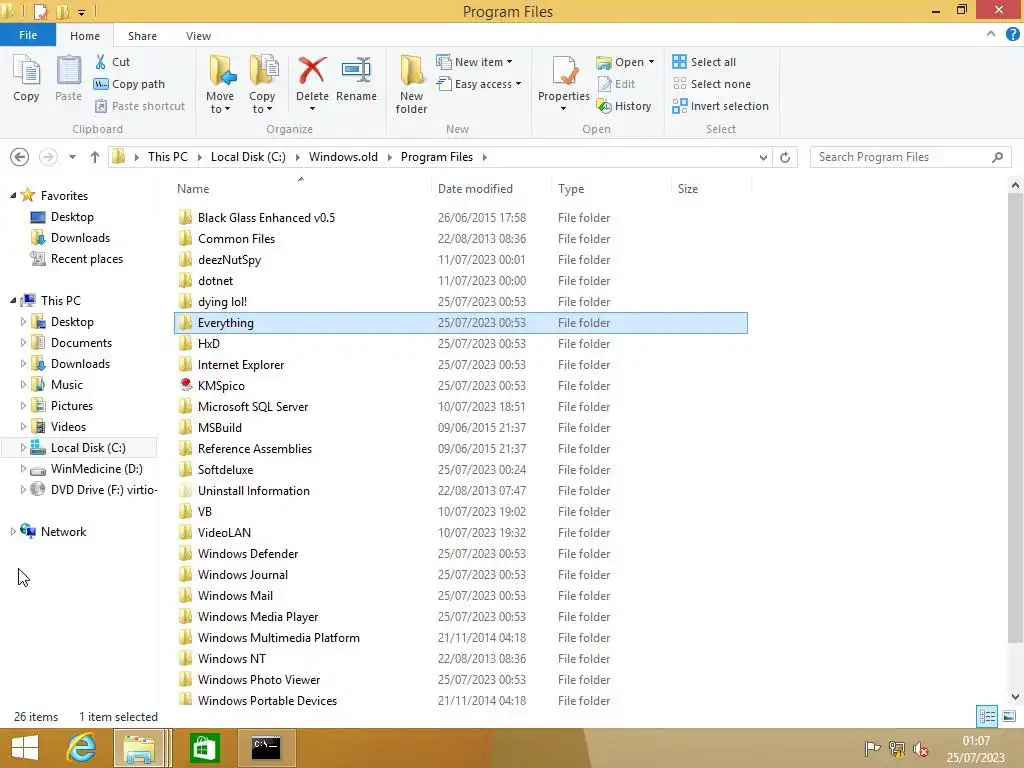Go back with the Back arrow
1024x768 pixels.
tap(20, 157)
